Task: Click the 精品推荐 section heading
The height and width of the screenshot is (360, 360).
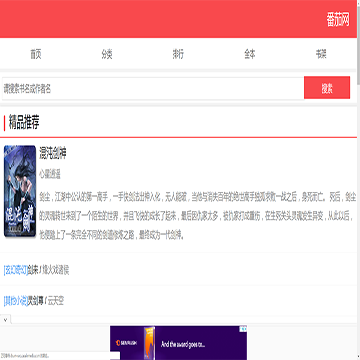Action: pos(24,123)
